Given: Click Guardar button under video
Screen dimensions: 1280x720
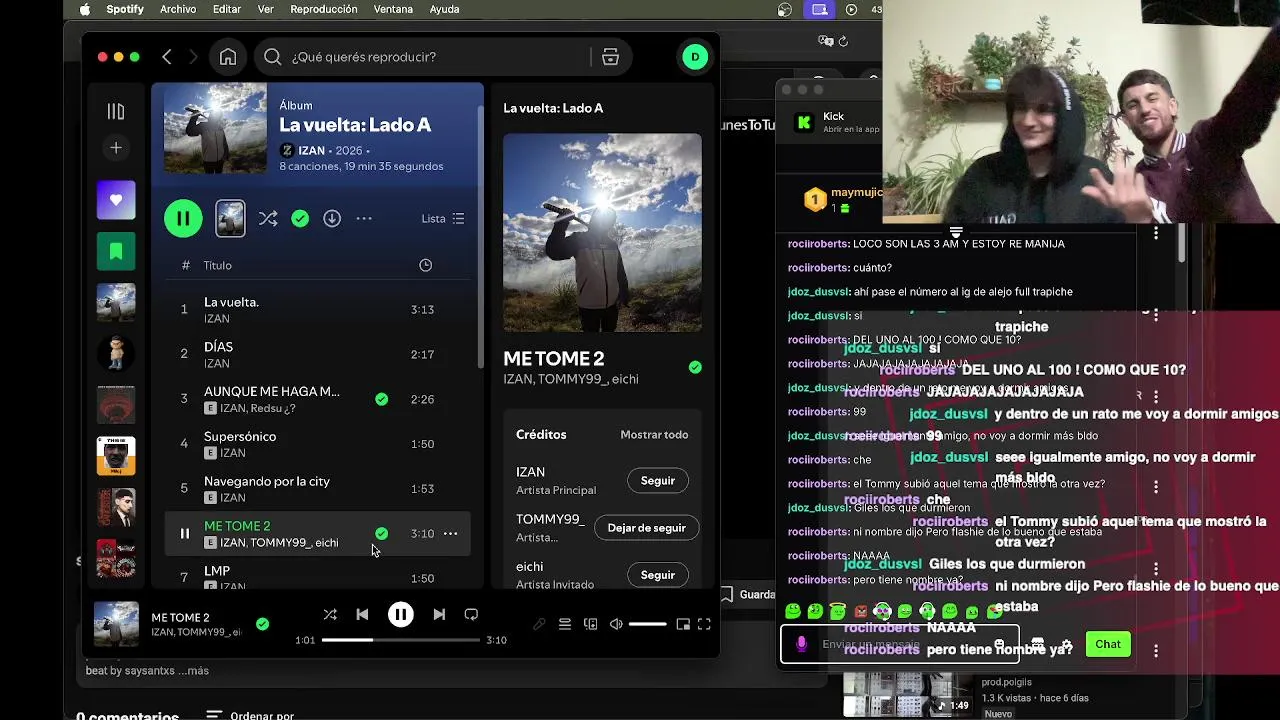Looking at the screenshot, I should tap(748, 594).
